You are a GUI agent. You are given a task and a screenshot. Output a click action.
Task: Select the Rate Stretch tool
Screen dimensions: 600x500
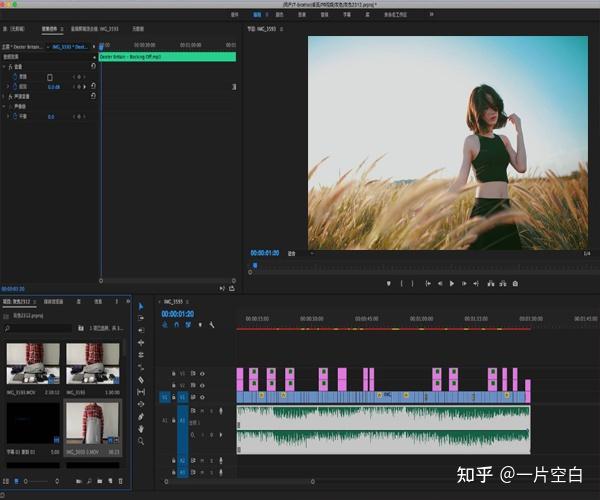[140, 367]
